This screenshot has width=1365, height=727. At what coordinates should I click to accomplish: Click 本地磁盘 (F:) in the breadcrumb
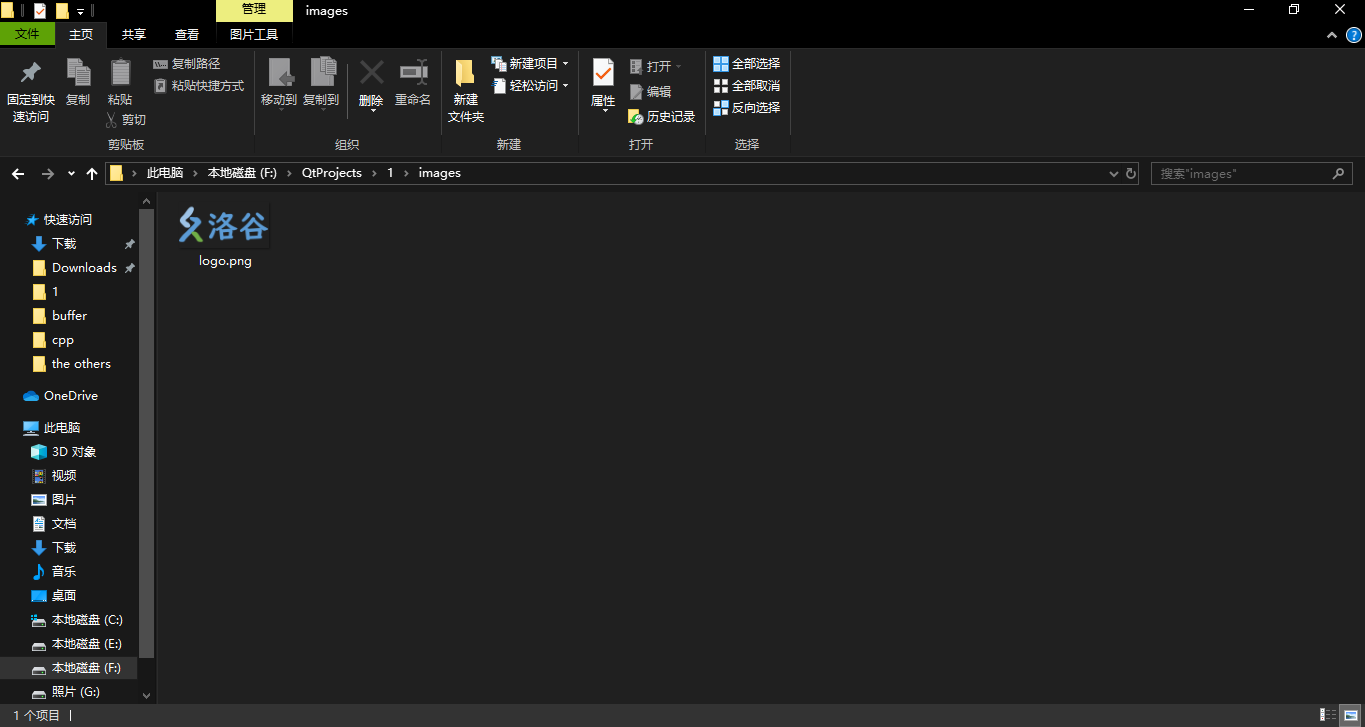click(242, 174)
